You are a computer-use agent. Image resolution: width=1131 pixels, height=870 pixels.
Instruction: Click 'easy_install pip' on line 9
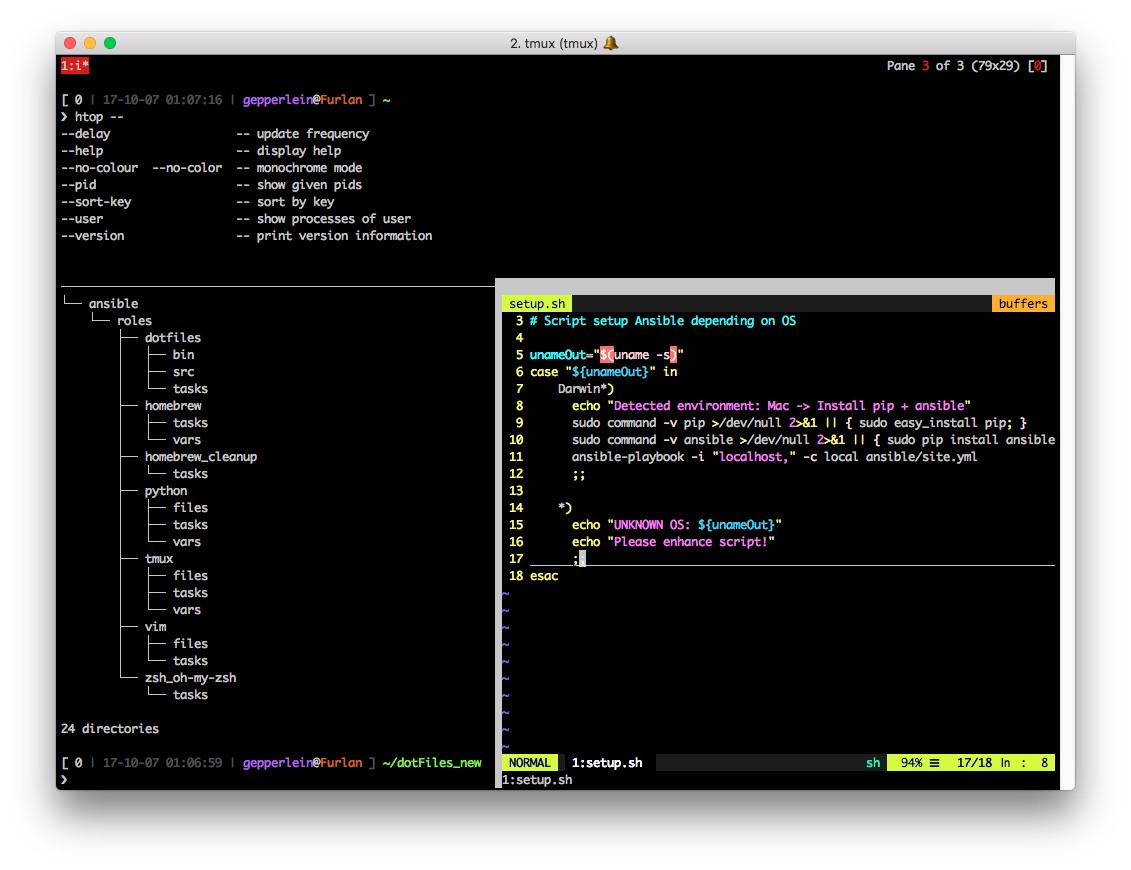pos(950,423)
